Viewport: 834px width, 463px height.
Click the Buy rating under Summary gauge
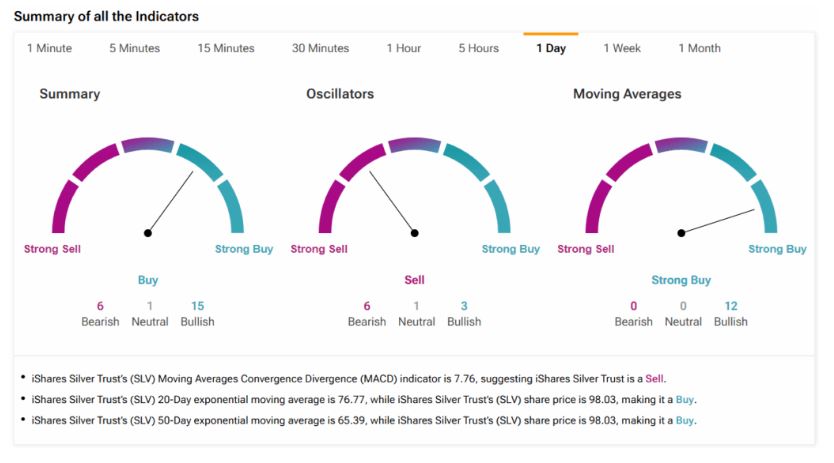pyautogui.click(x=148, y=280)
